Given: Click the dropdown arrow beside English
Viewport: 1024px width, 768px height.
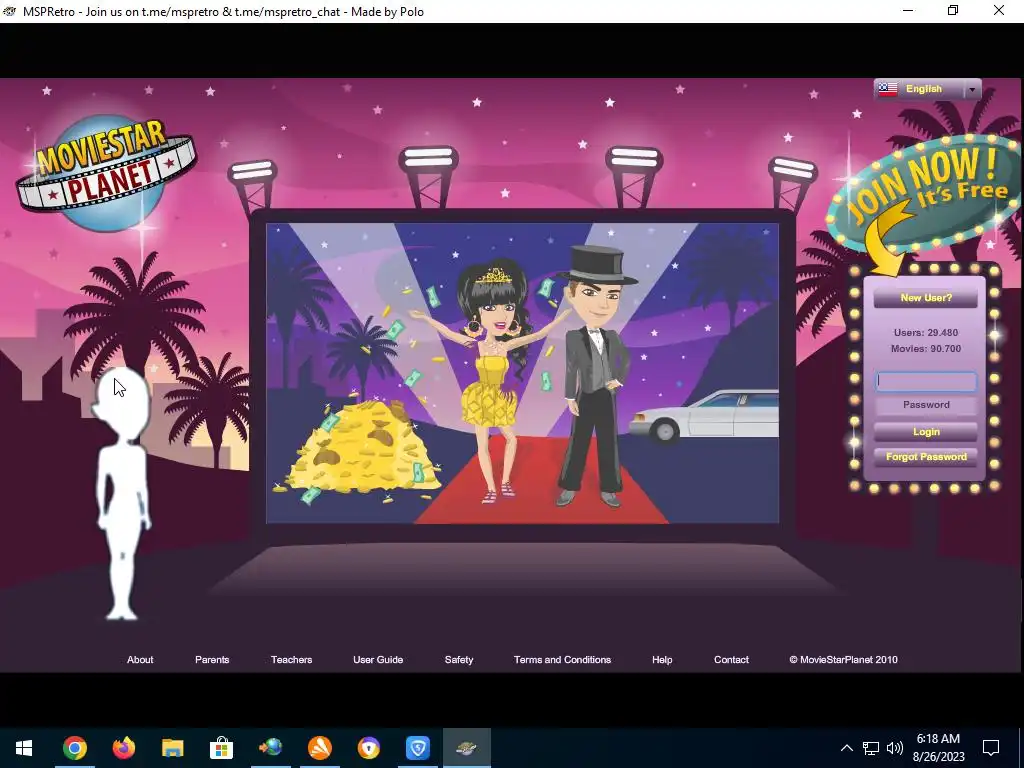Looking at the screenshot, I should coord(972,89).
